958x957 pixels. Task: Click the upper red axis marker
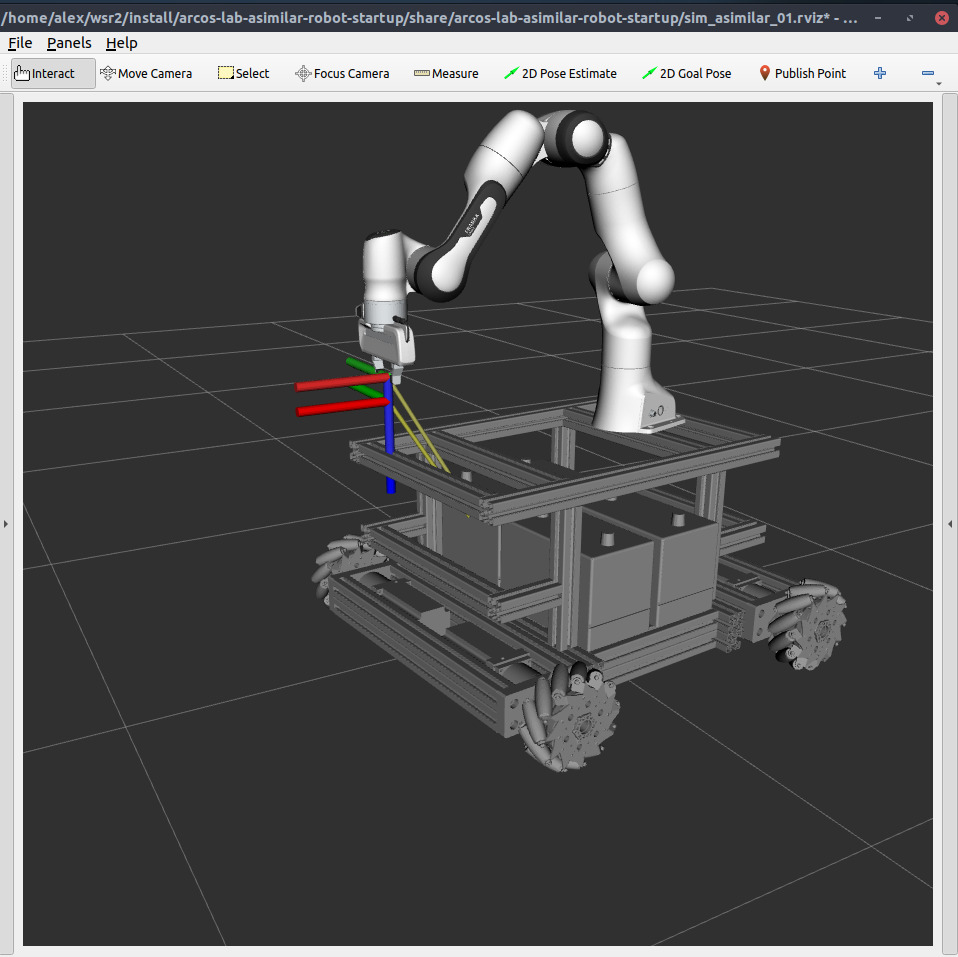(x=340, y=383)
